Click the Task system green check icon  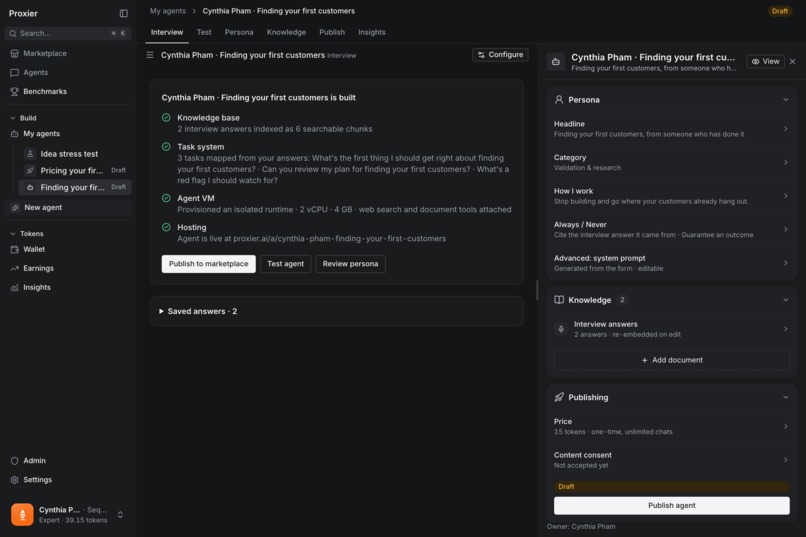(166, 146)
